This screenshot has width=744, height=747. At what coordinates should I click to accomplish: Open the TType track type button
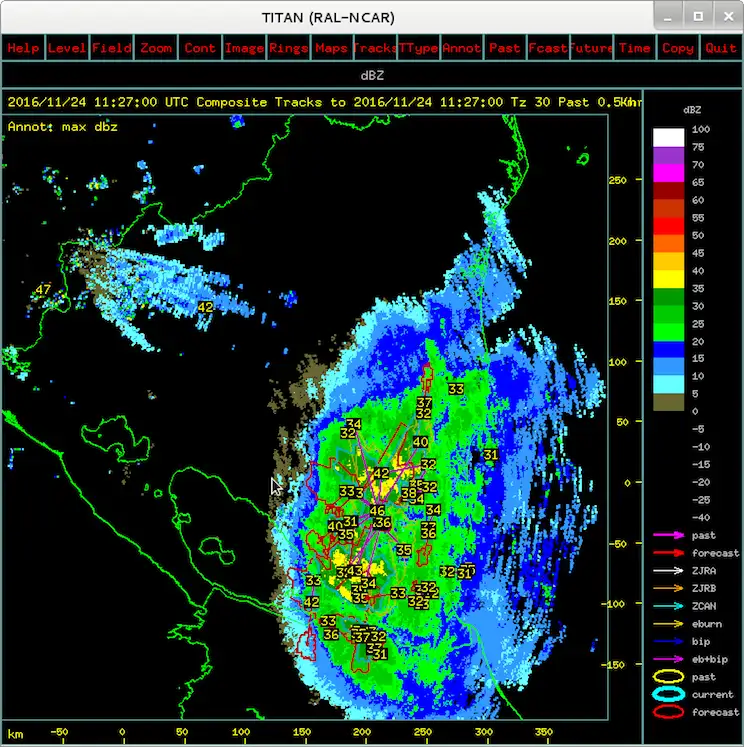(418, 48)
